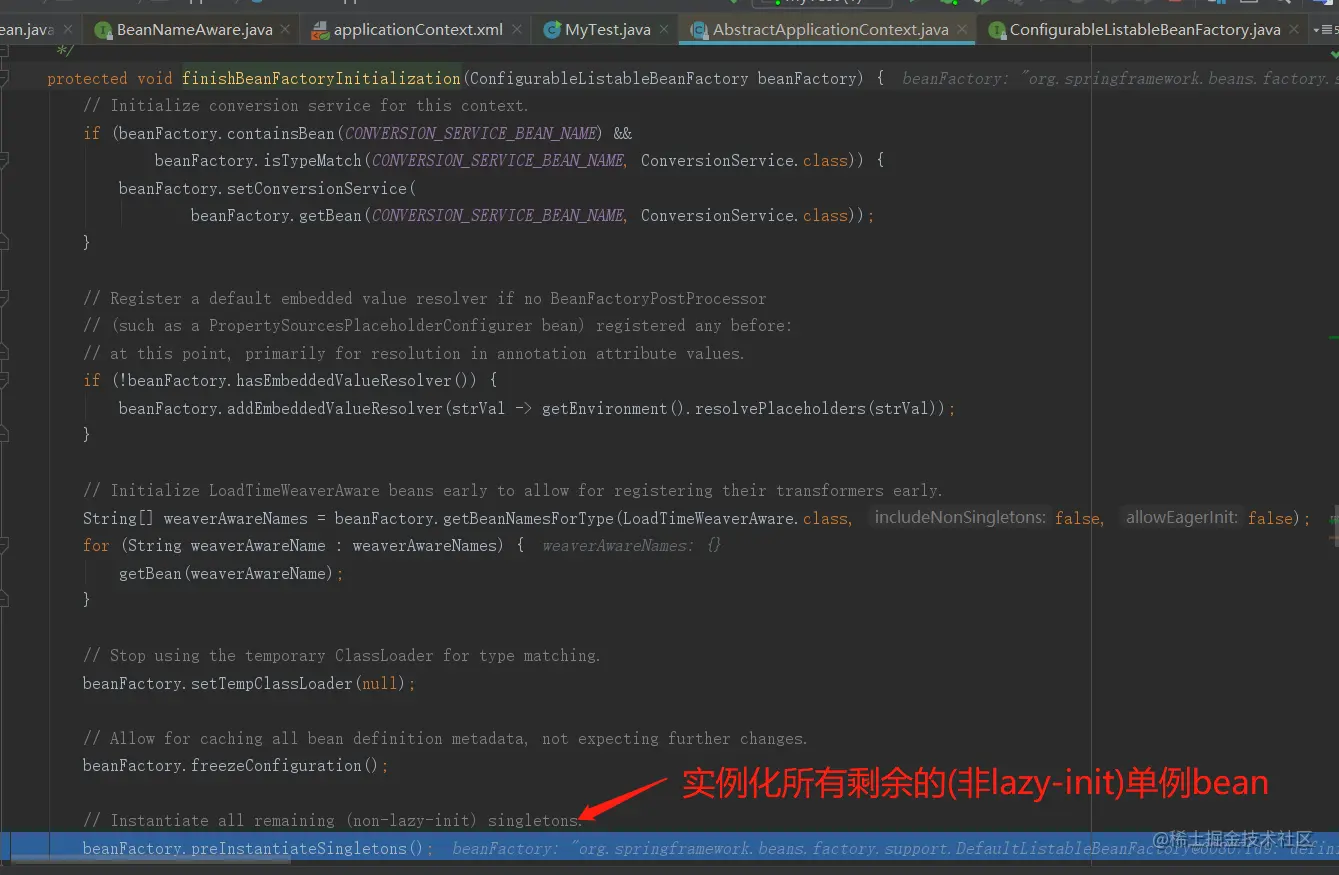Click the comment "Stop using the temporary ClassLoader"
Screen dimensions: 1339x875
[342, 656]
